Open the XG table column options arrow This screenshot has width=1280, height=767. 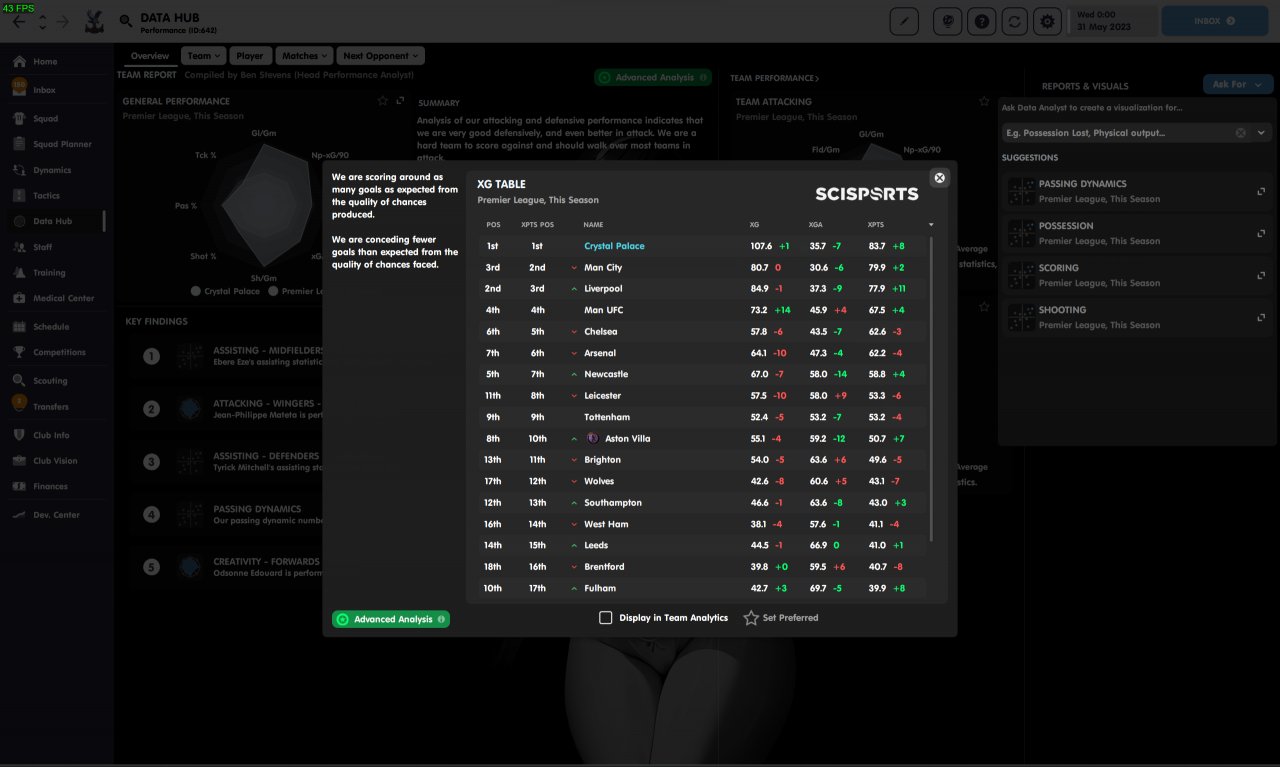coord(931,225)
